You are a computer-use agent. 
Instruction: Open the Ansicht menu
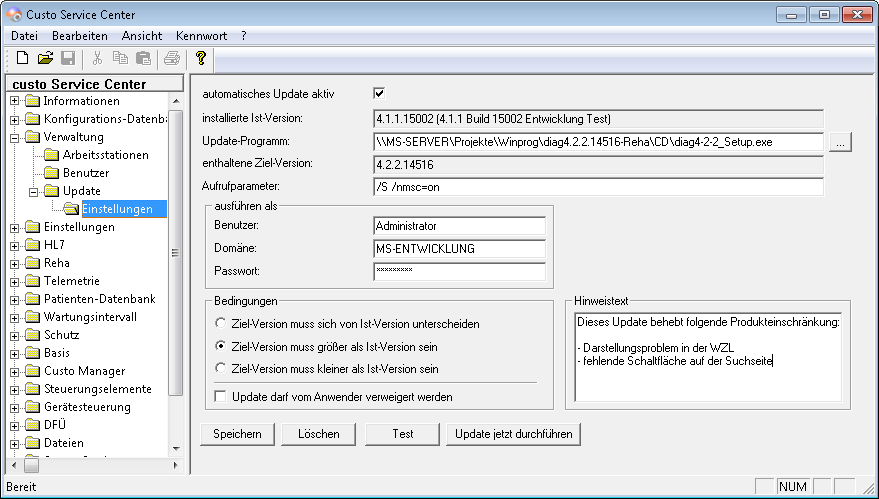(x=142, y=36)
